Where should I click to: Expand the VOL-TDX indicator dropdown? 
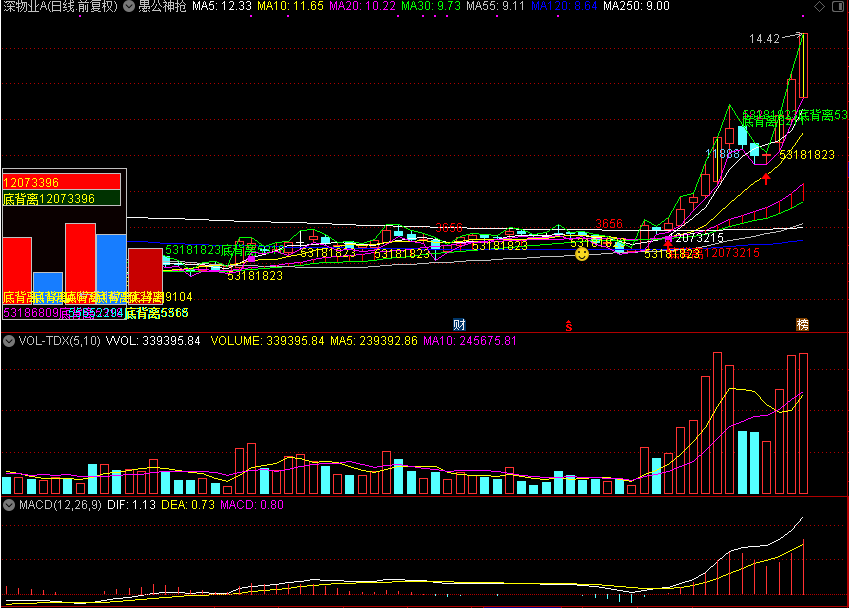click(9, 341)
